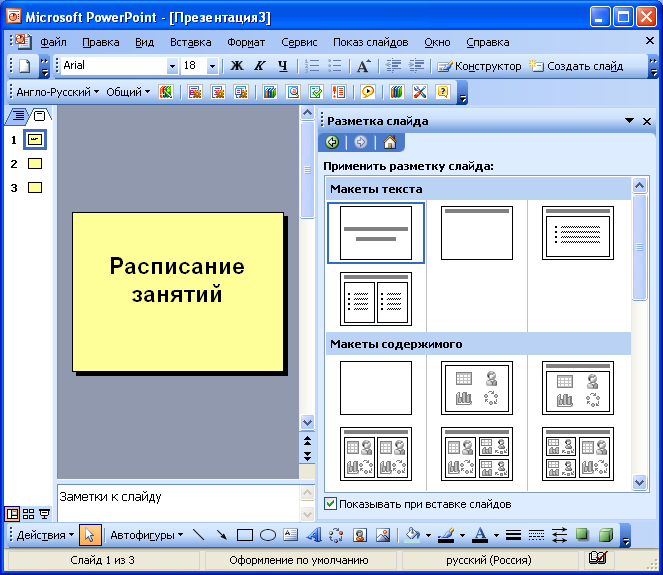The height and width of the screenshot is (575, 663).
Task: Open the task pane home icon
Action: coord(390,142)
